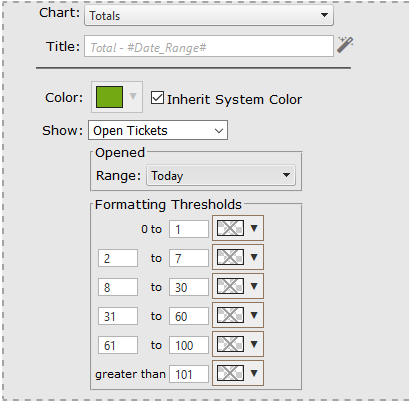Screen dimensions: 409x403
Task: Open the Color swatch dropdown arrow
Action: point(133,97)
